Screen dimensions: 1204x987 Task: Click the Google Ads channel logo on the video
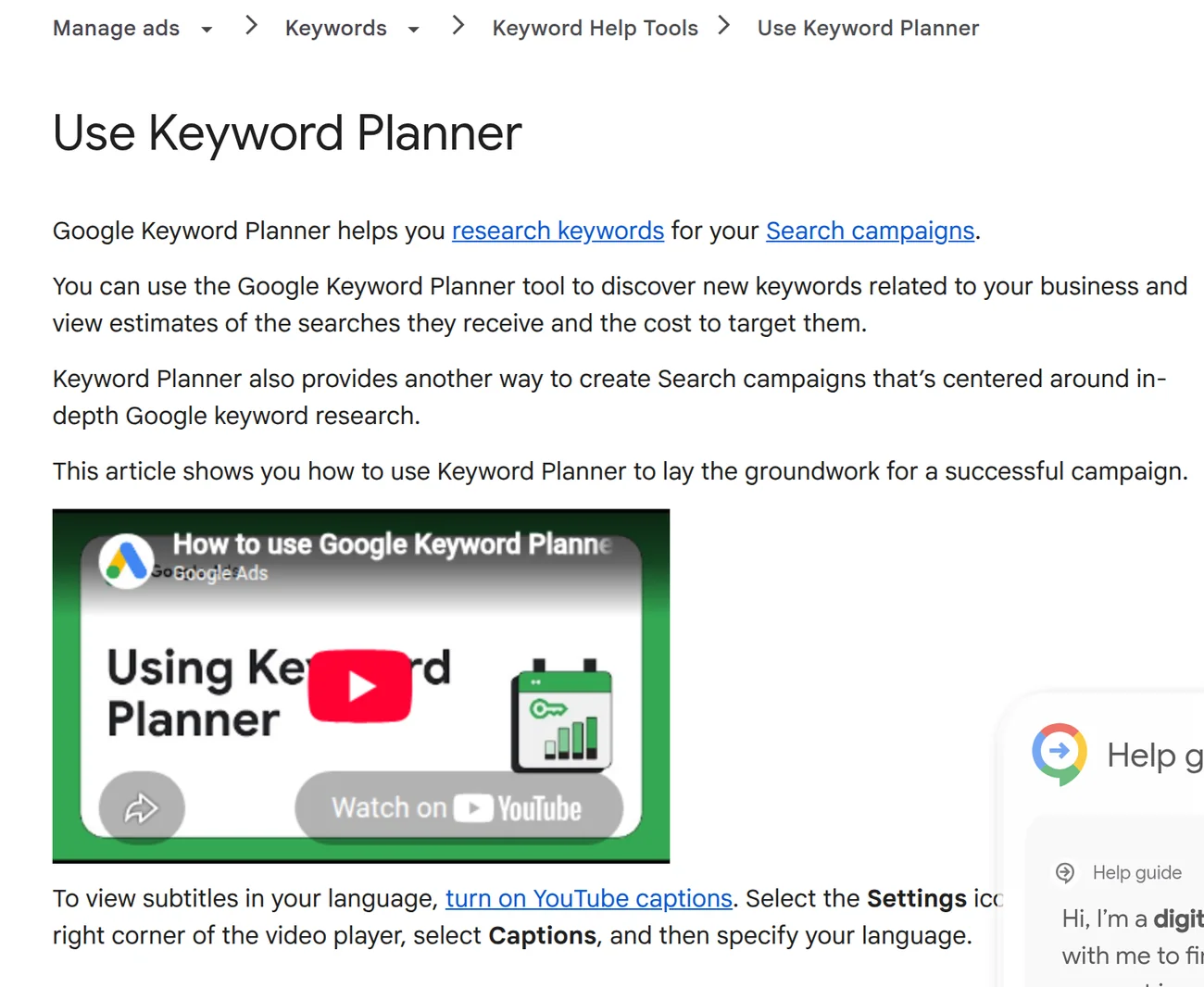click(x=127, y=561)
